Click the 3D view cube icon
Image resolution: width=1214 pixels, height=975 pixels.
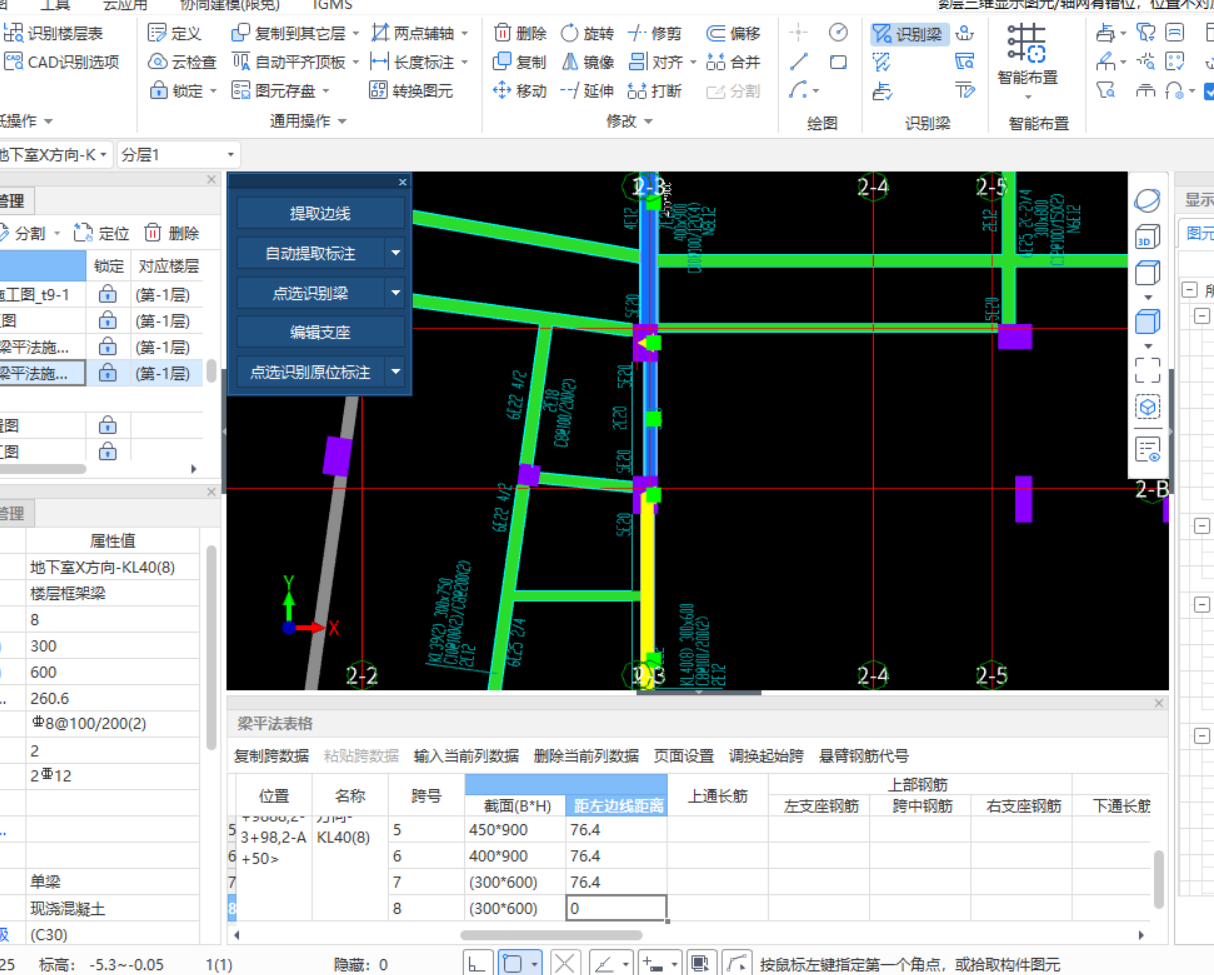tap(1147, 238)
